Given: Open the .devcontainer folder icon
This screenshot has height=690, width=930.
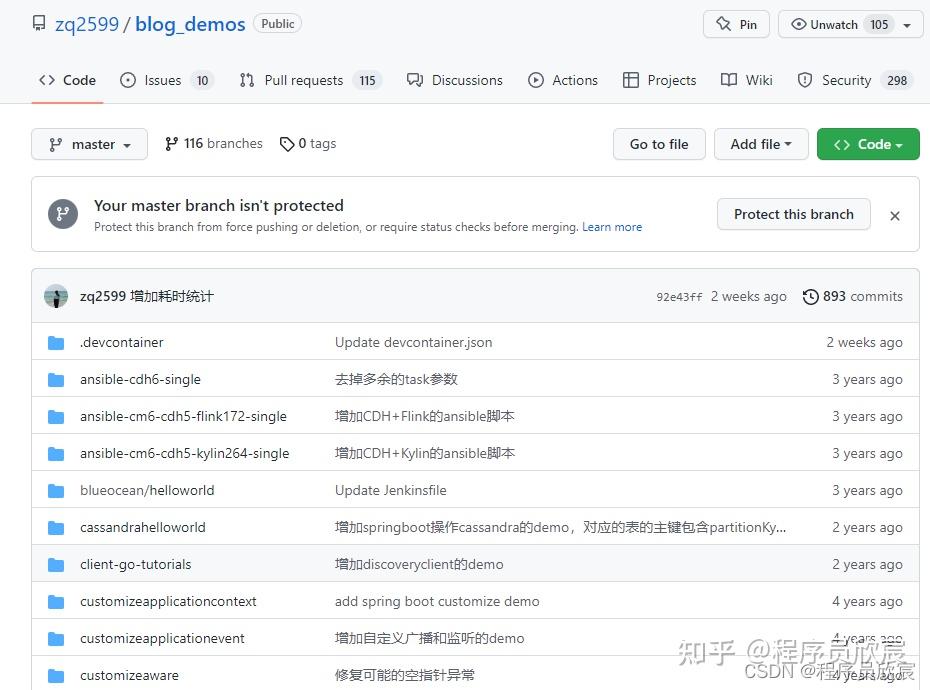Looking at the screenshot, I should click(x=55, y=342).
